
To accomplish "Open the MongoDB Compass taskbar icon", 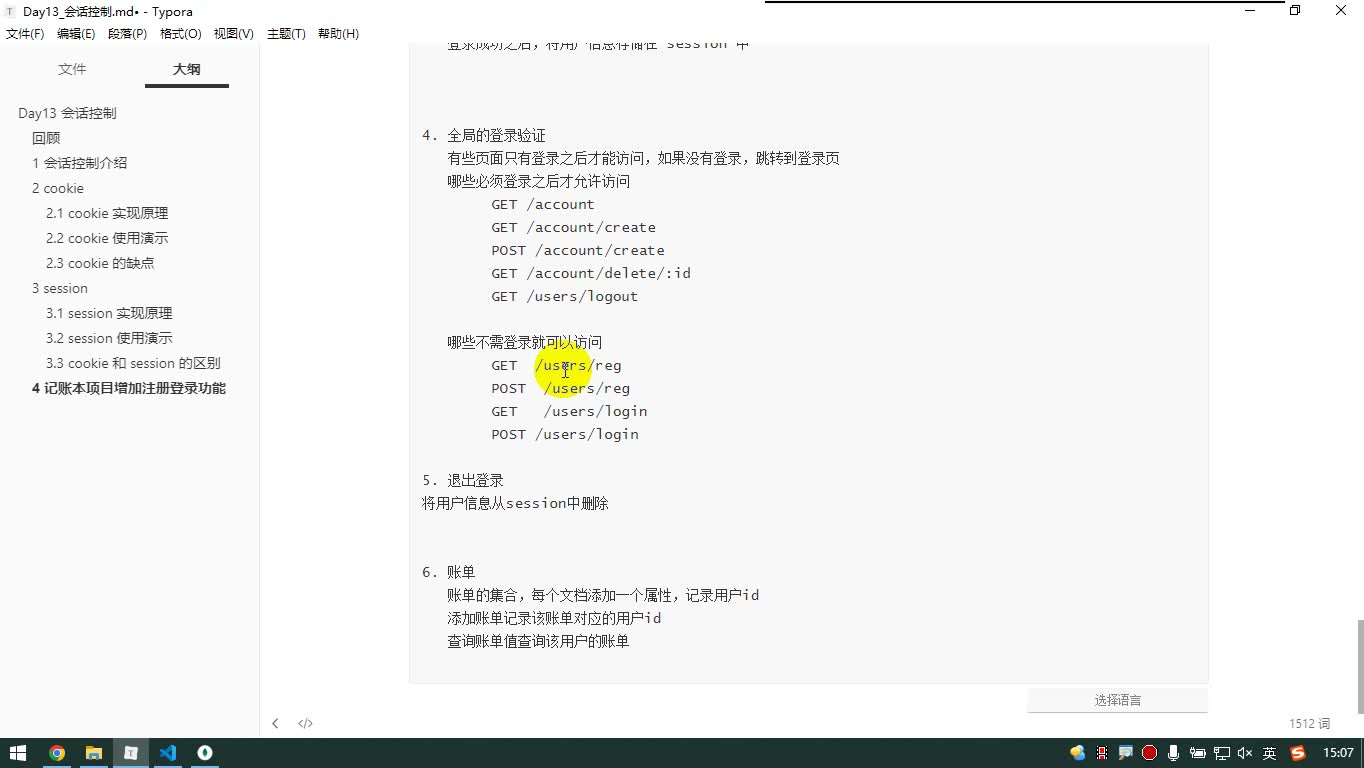I will pyautogui.click(x=205, y=753).
